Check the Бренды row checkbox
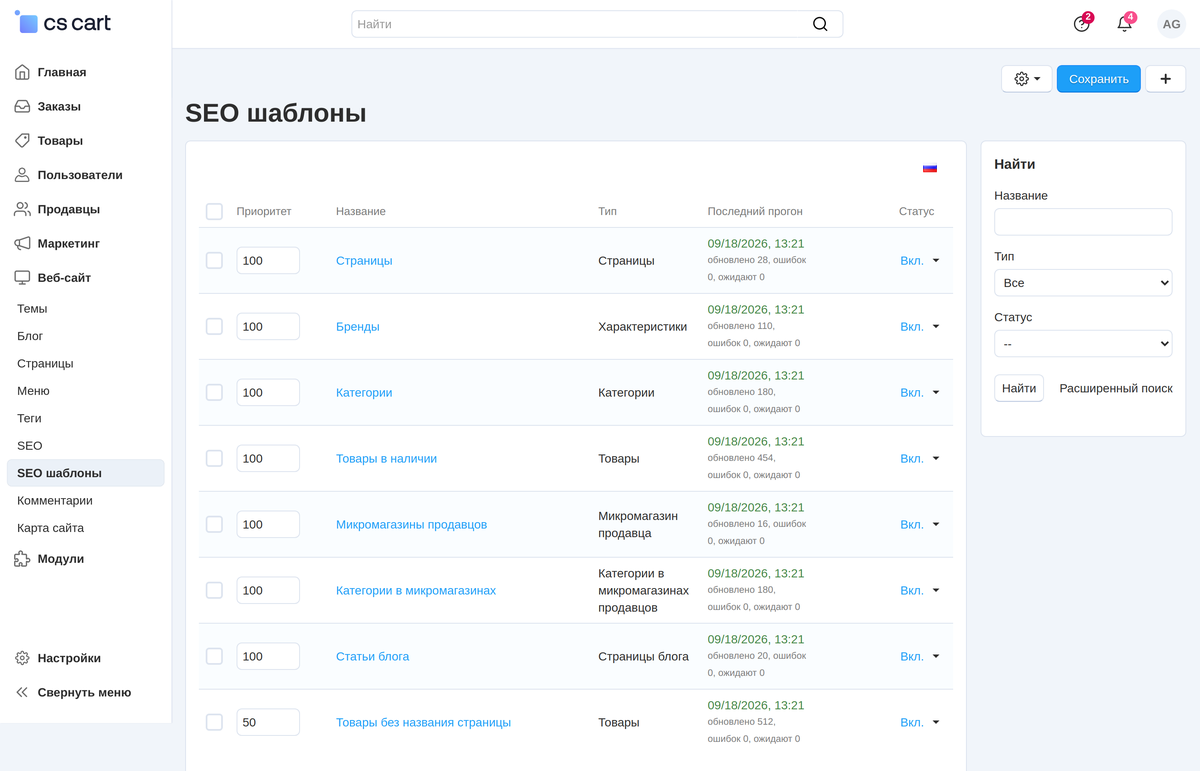 point(214,326)
